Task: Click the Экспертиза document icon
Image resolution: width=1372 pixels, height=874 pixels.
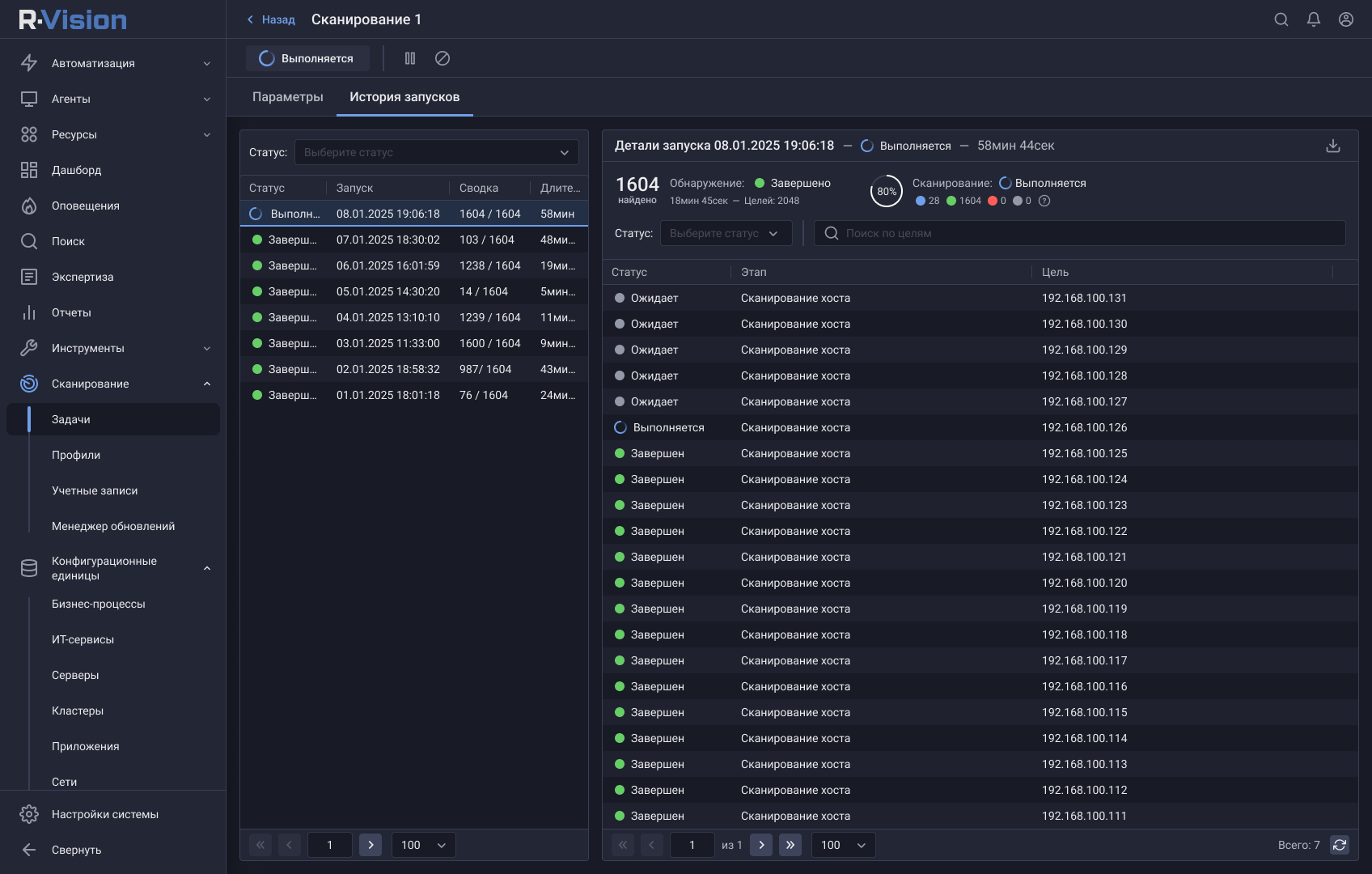Action: (29, 277)
